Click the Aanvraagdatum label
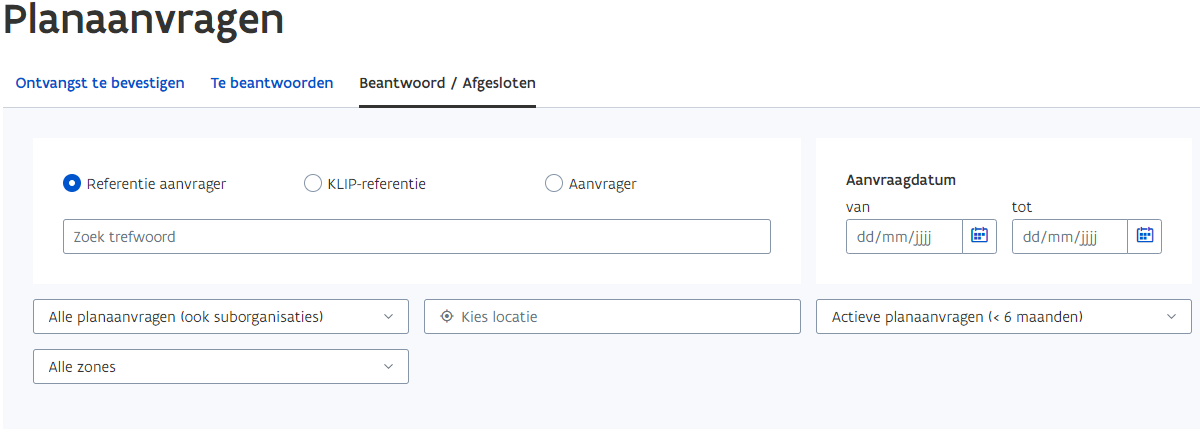The width and height of the screenshot is (1200, 437). (901, 181)
